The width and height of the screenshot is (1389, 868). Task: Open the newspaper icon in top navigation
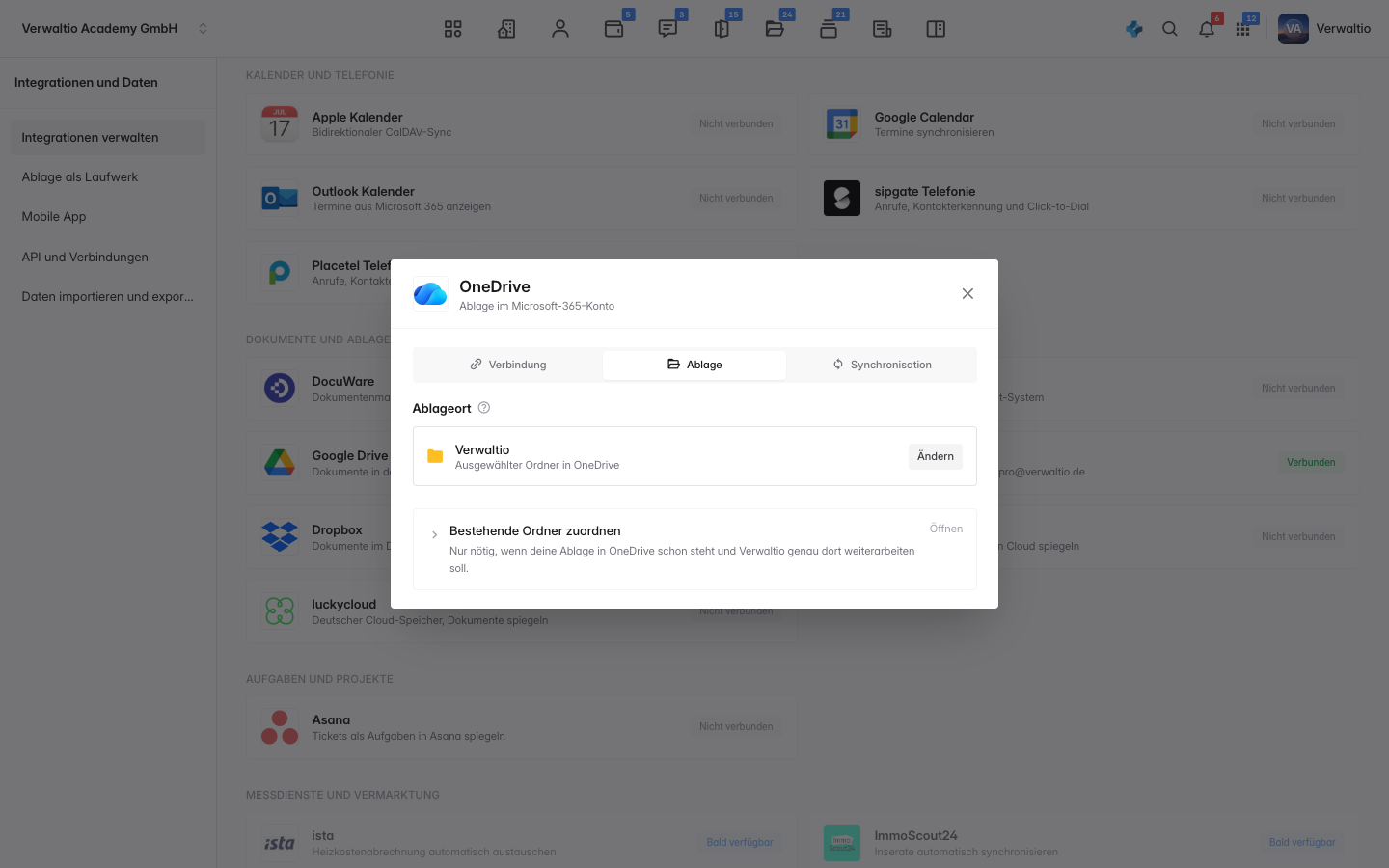882,29
